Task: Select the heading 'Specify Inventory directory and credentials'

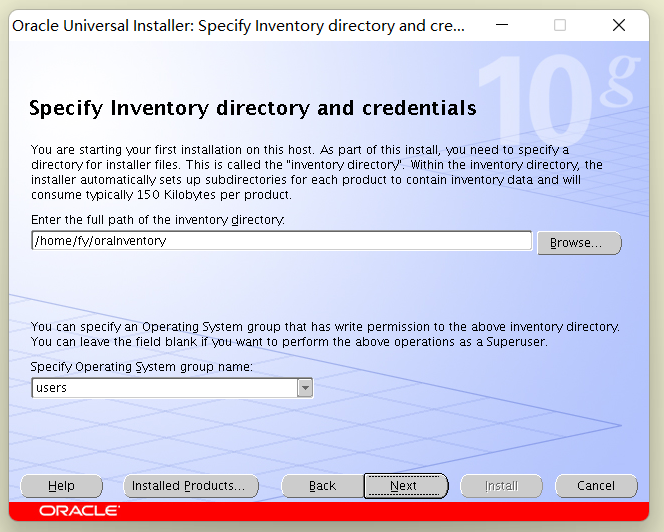Action: point(253,108)
